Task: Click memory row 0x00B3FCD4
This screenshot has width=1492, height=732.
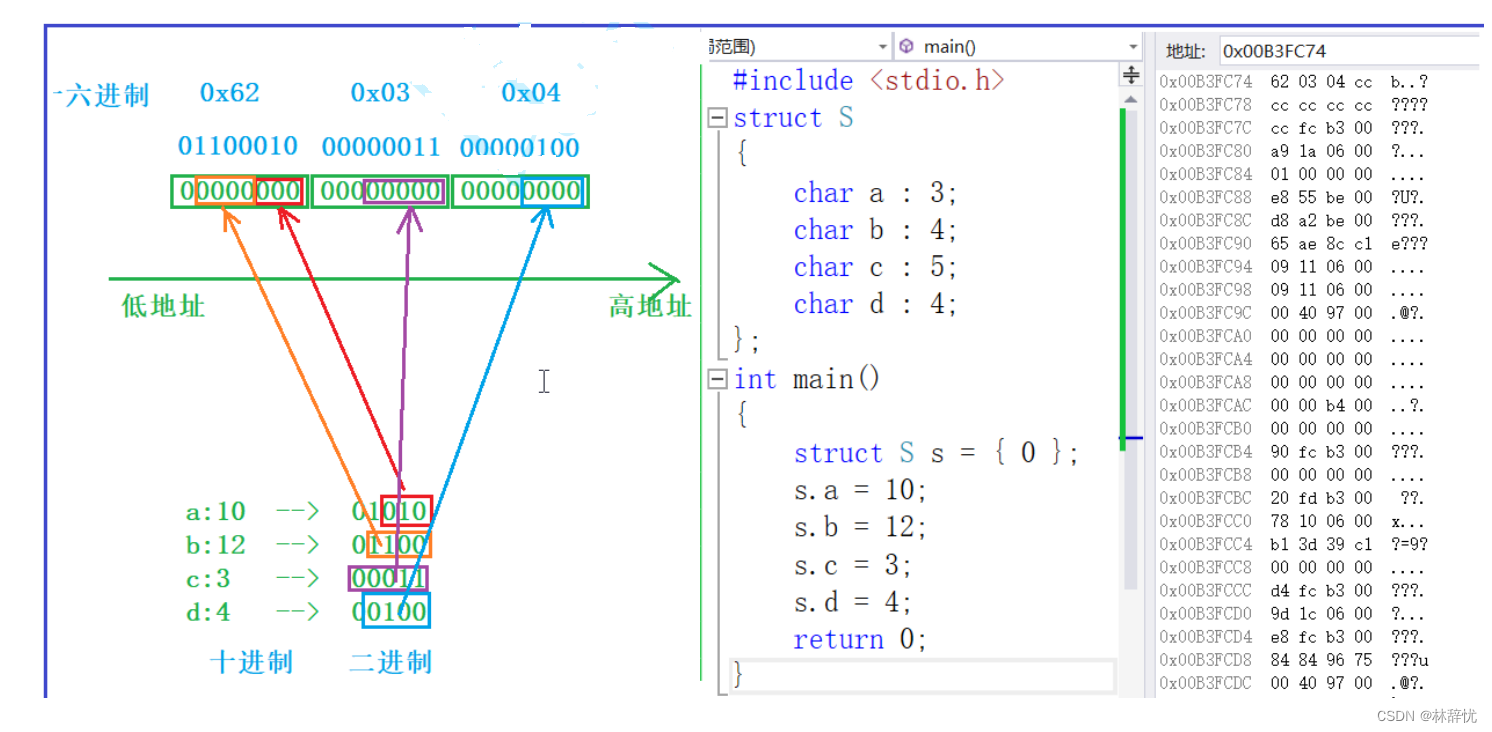Action: [x=1293, y=636]
